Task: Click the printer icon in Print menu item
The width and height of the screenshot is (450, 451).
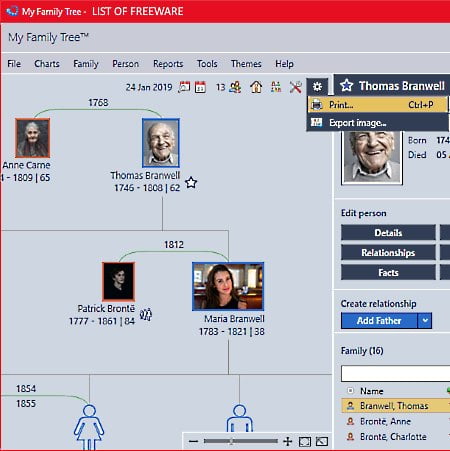Action: 317,105
